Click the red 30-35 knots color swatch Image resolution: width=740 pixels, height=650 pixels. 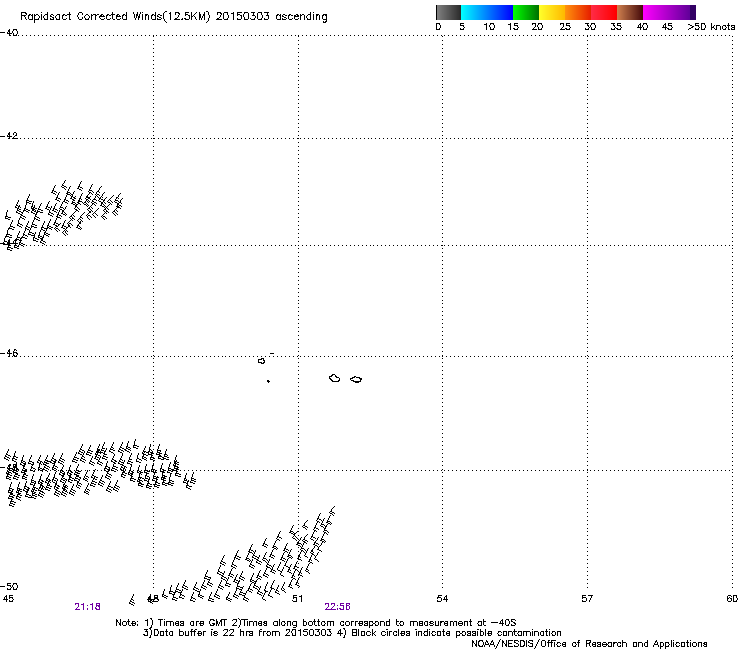click(x=604, y=12)
